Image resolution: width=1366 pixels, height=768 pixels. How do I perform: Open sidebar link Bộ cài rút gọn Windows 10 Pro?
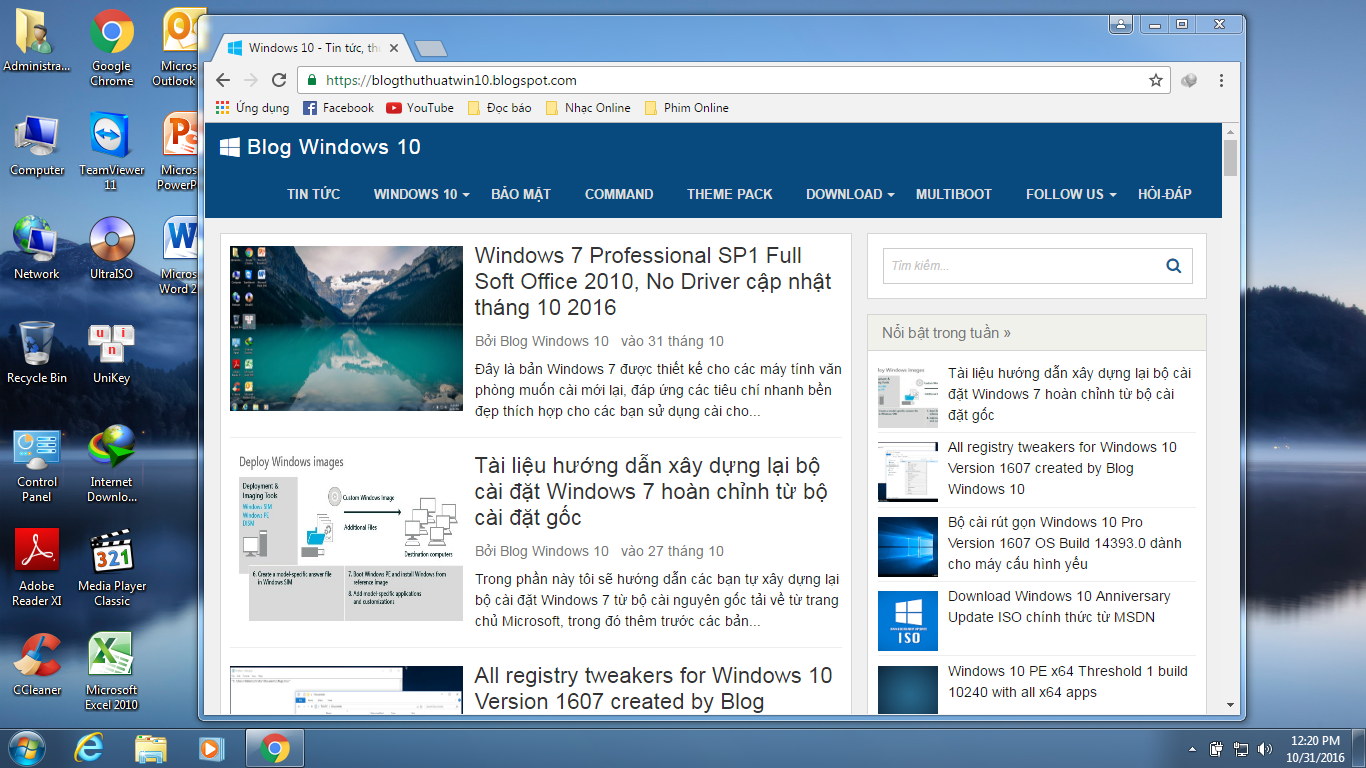1065,543
